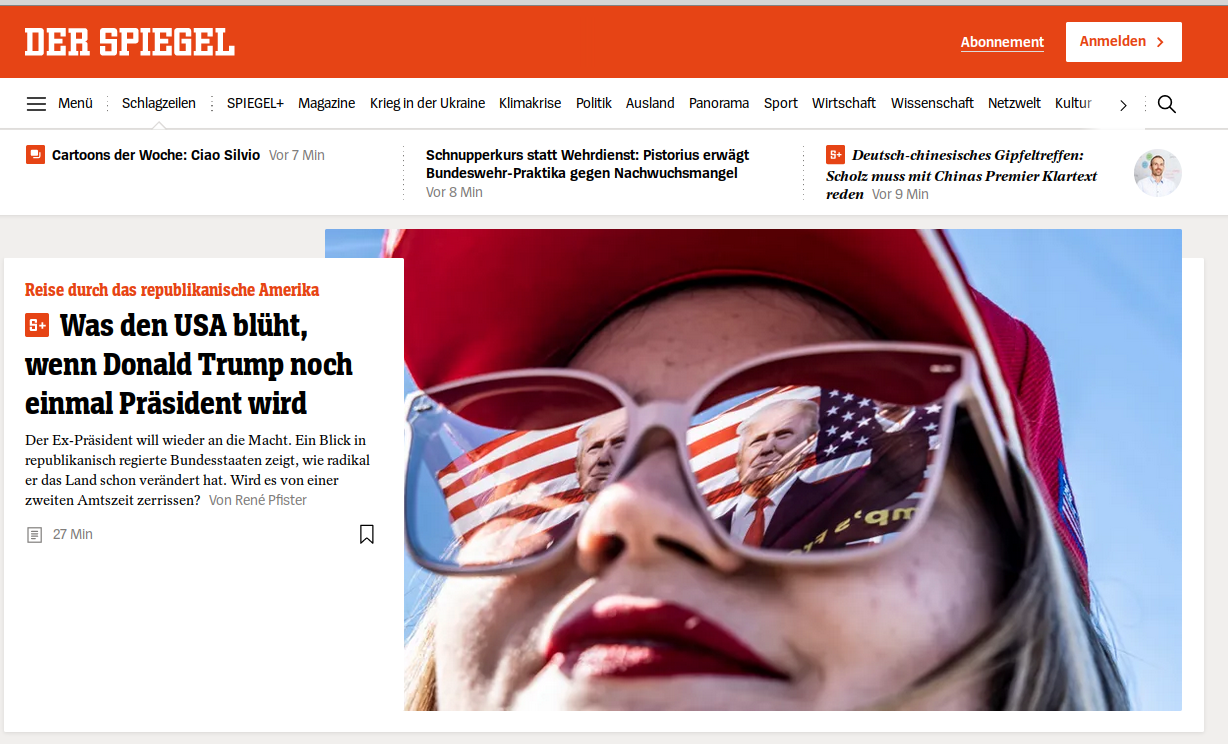Screen dimensions: 1228x744
Task: Go to the Kultur section
Action: click(1073, 103)
